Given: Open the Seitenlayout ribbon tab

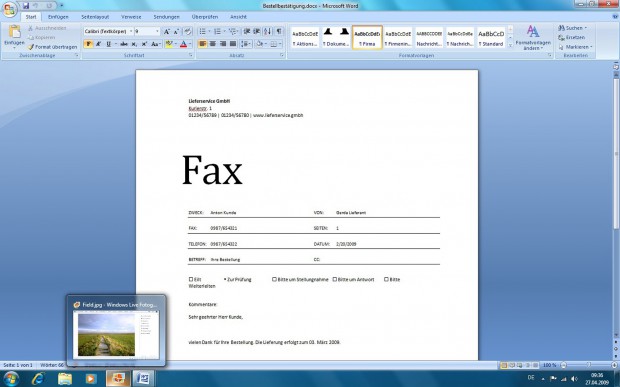Looking at the screenshot, I should pyautogui.click(x=95, y=17).
